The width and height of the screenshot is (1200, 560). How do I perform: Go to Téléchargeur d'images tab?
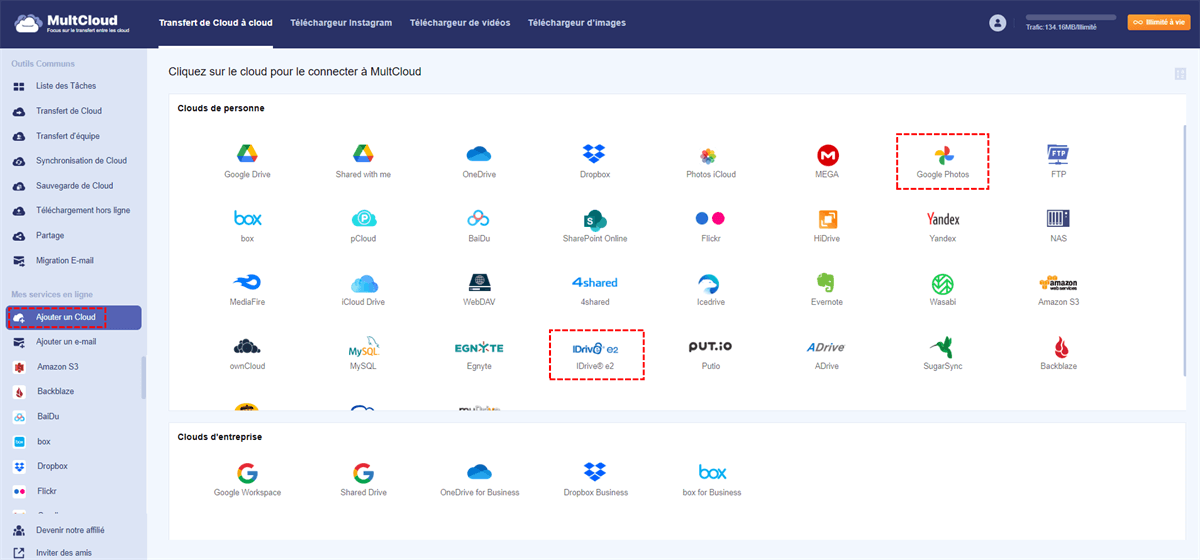point(577,22)
